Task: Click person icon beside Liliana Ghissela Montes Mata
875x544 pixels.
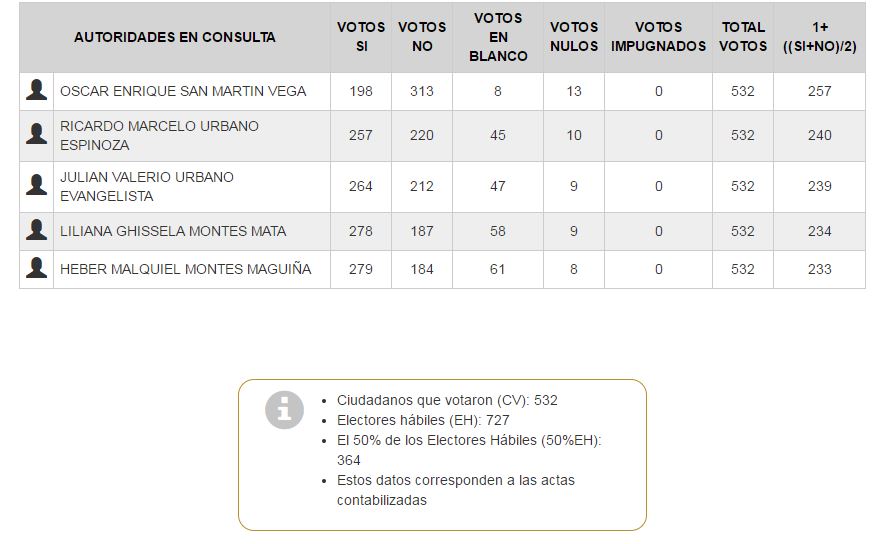Action: pos(37,231)
